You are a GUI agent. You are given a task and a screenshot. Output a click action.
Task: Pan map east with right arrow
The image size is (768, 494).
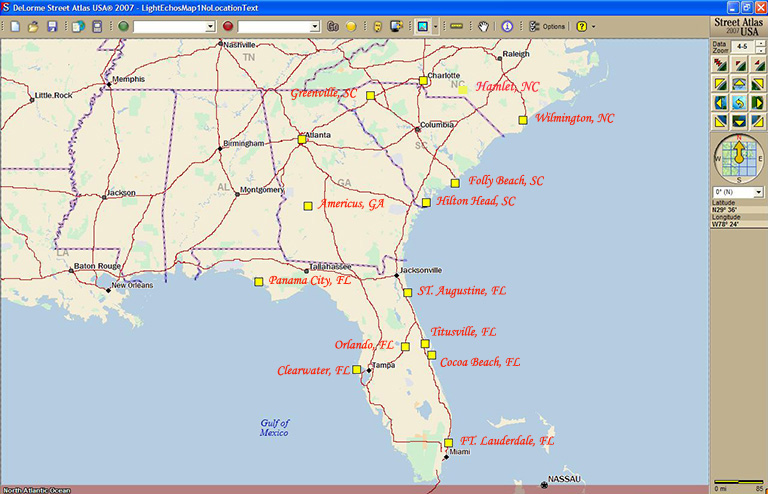point(759,103)
